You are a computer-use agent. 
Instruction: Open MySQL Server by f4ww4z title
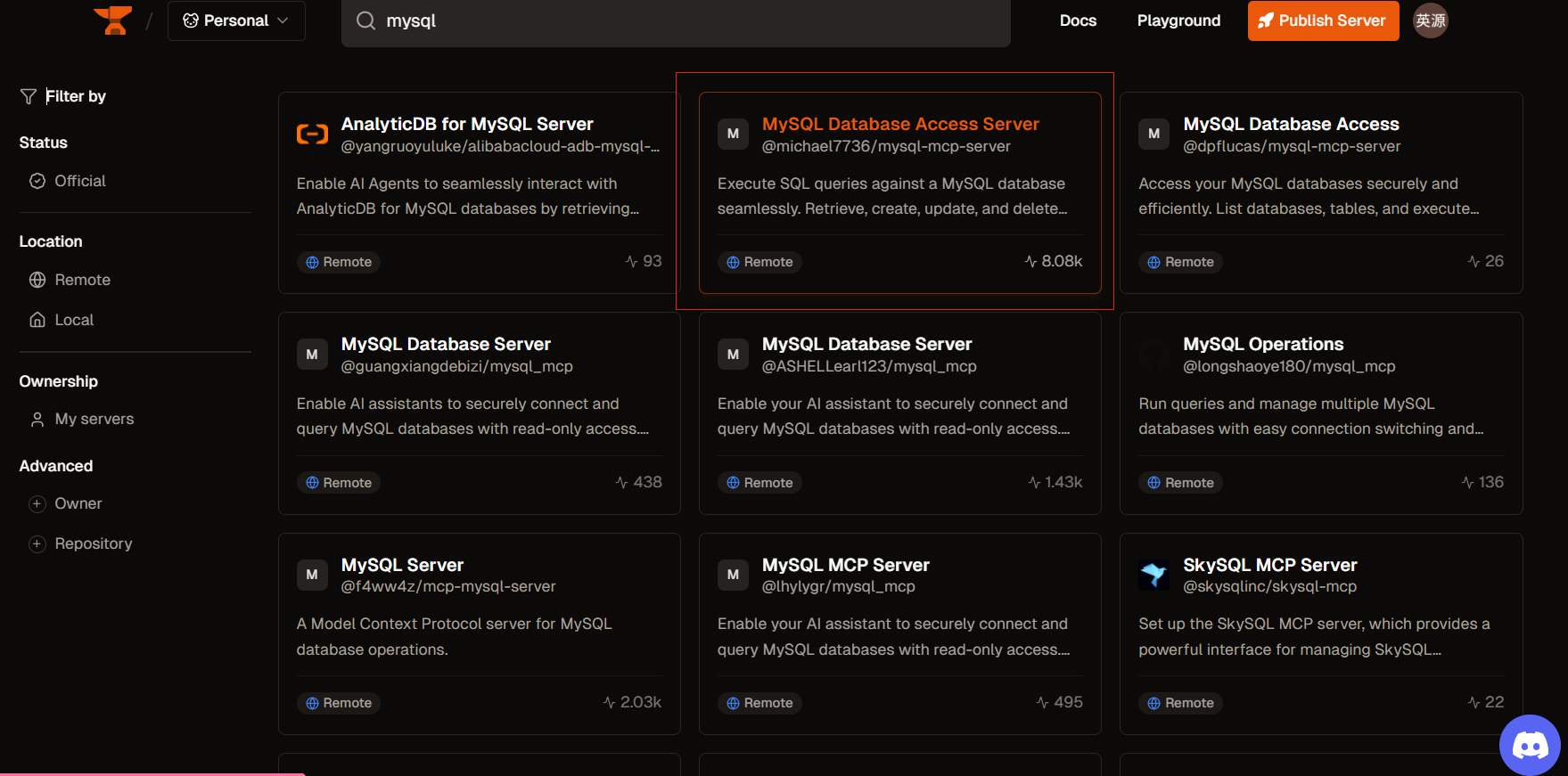tap(402, 565)
